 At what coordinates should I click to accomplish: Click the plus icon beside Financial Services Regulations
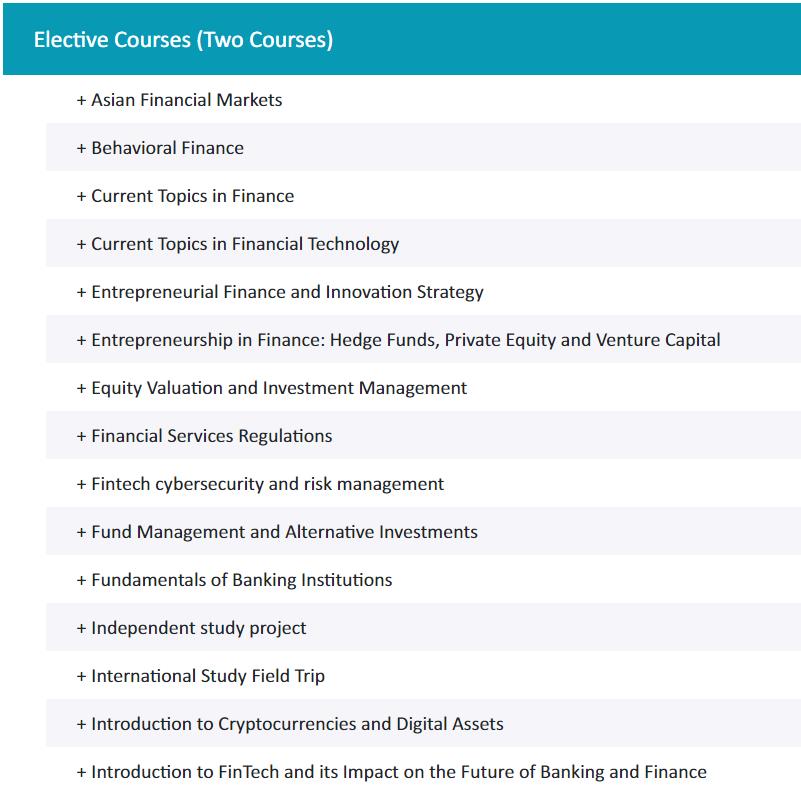tap(82, 436)
